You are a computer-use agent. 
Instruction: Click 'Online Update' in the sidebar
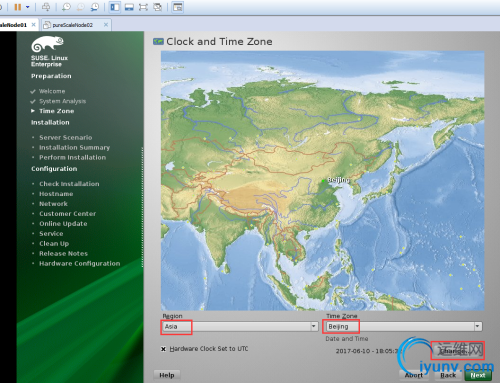pyautogui.click(x=63, y=224)
